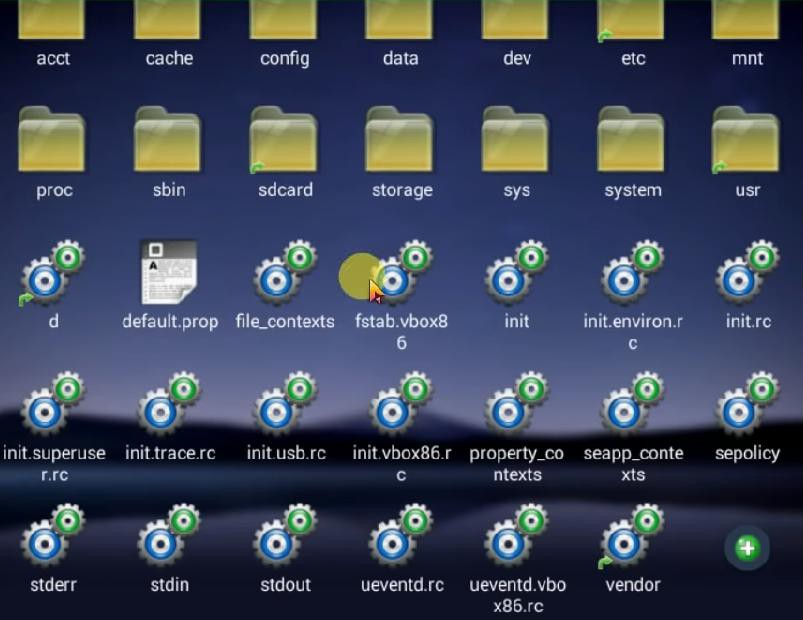The height and width of the screenshot is (620, 803).
Task: Open the system folder
Action: 632,142
